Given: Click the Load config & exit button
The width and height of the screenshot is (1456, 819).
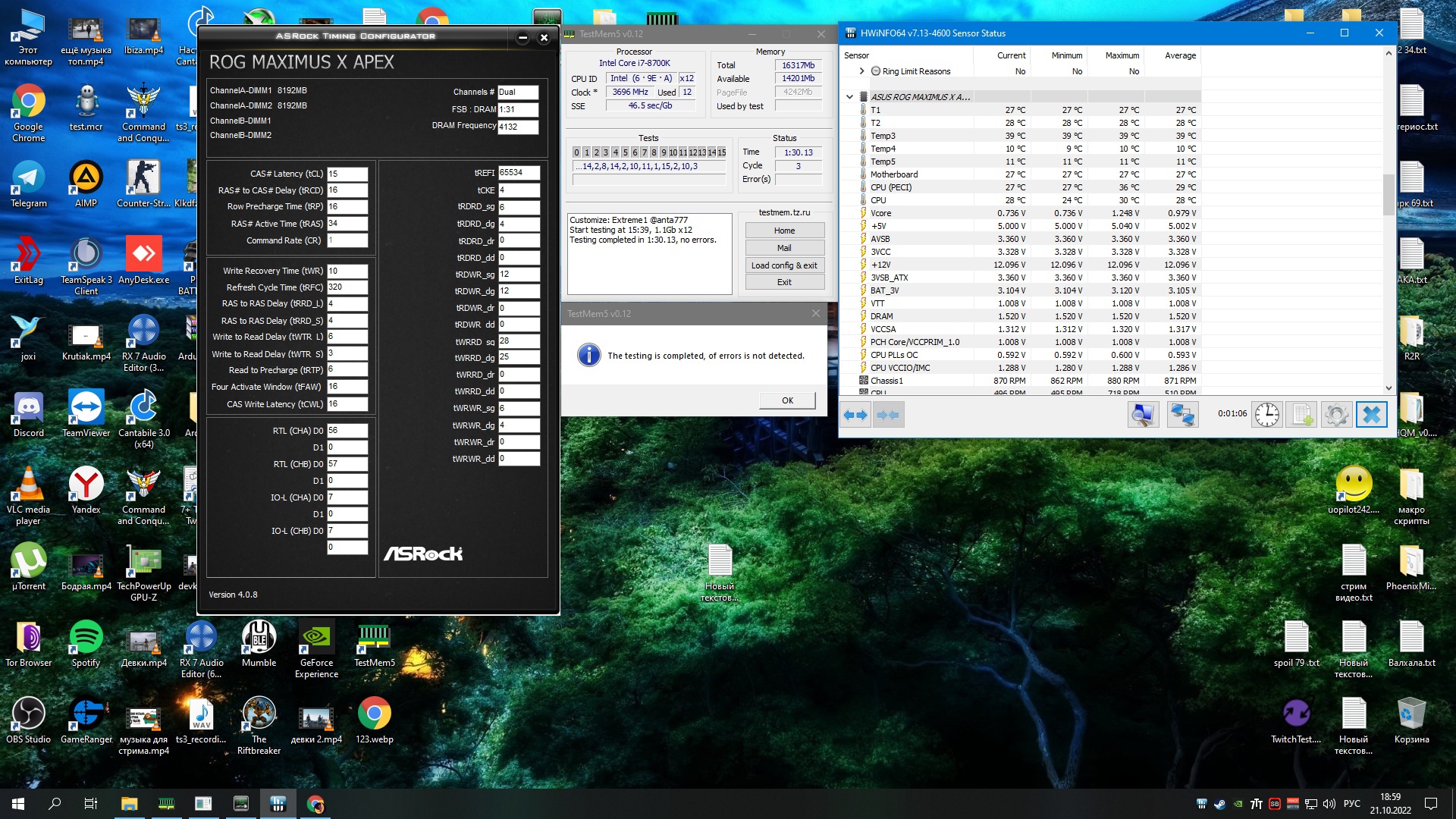Looking at the screenshot, I should [x=784, y=265].
